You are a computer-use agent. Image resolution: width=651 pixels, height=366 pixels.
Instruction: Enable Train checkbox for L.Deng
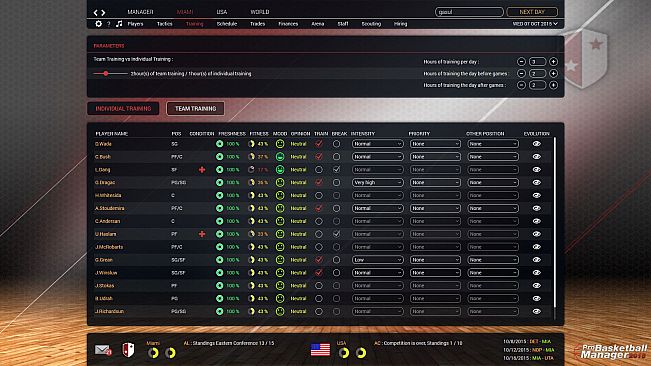coord(319,170)
